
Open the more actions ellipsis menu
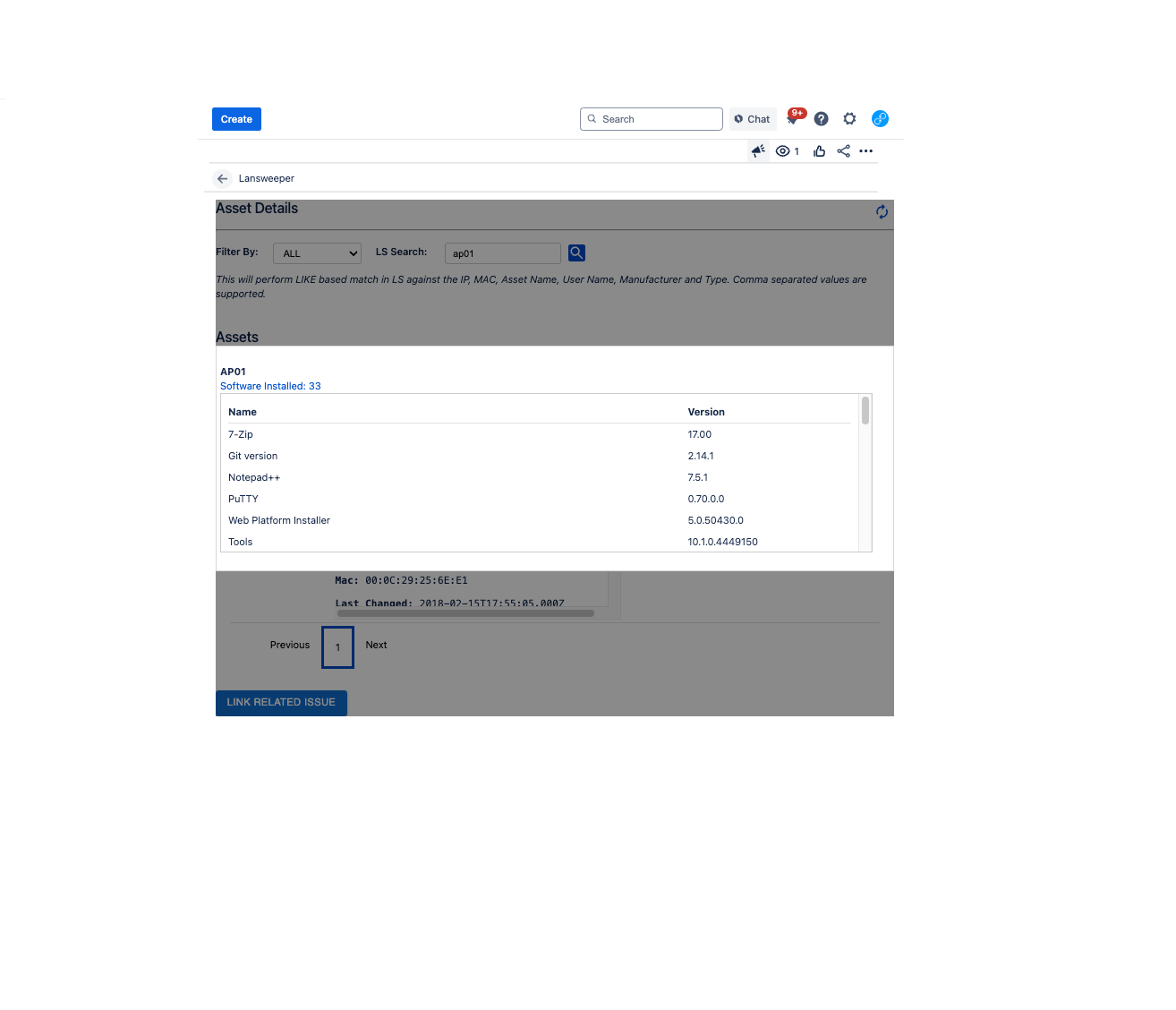click(866, 151)
